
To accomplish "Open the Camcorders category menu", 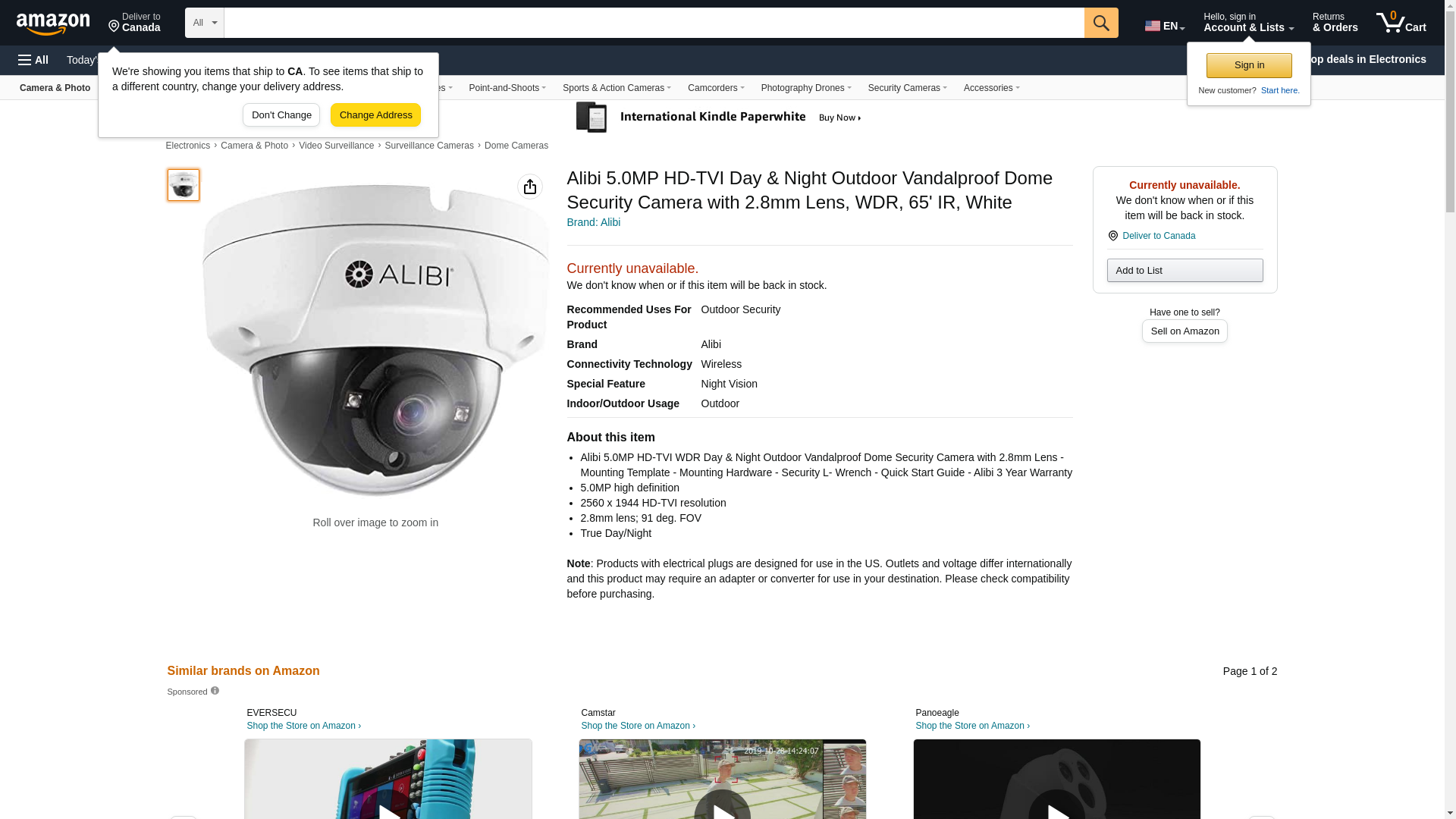I will 715,88.
